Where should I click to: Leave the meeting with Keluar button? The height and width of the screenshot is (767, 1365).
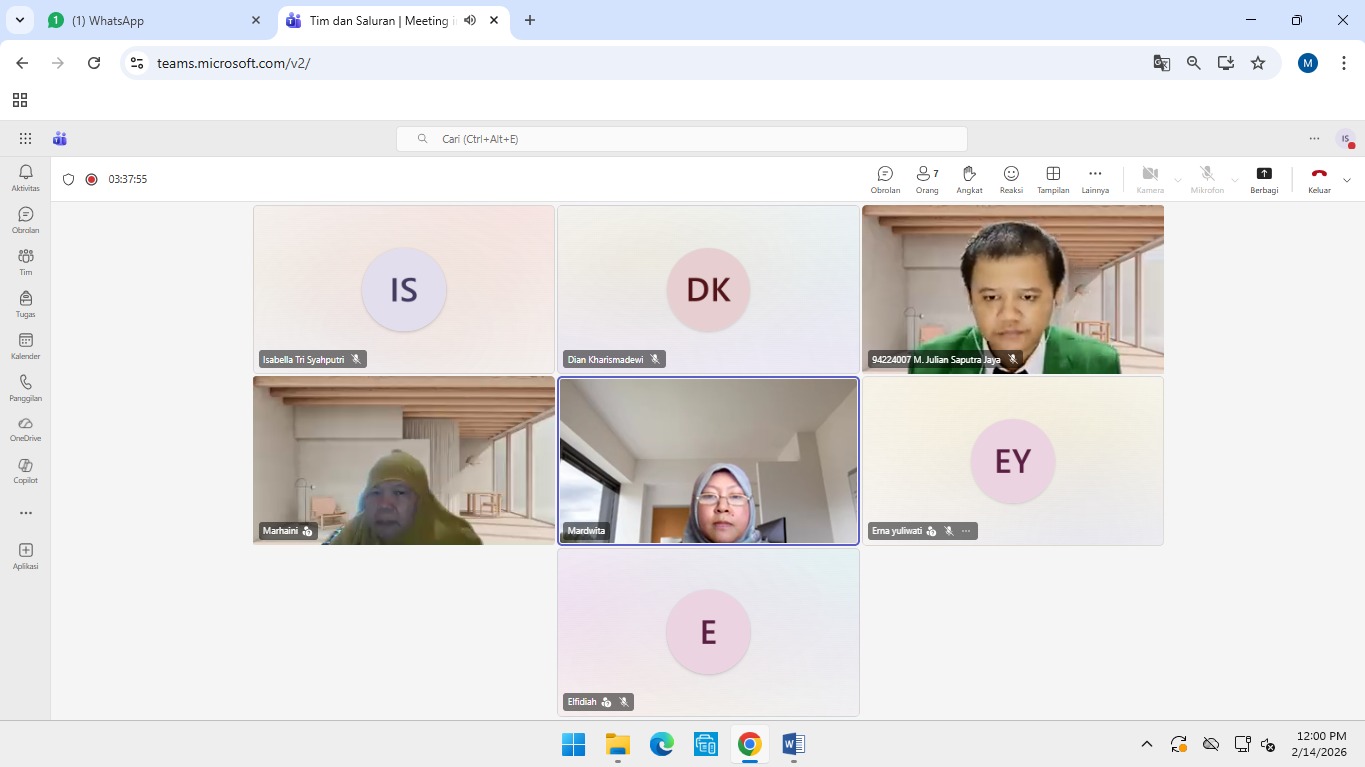pyautogui.click(x=1319, y=179)
